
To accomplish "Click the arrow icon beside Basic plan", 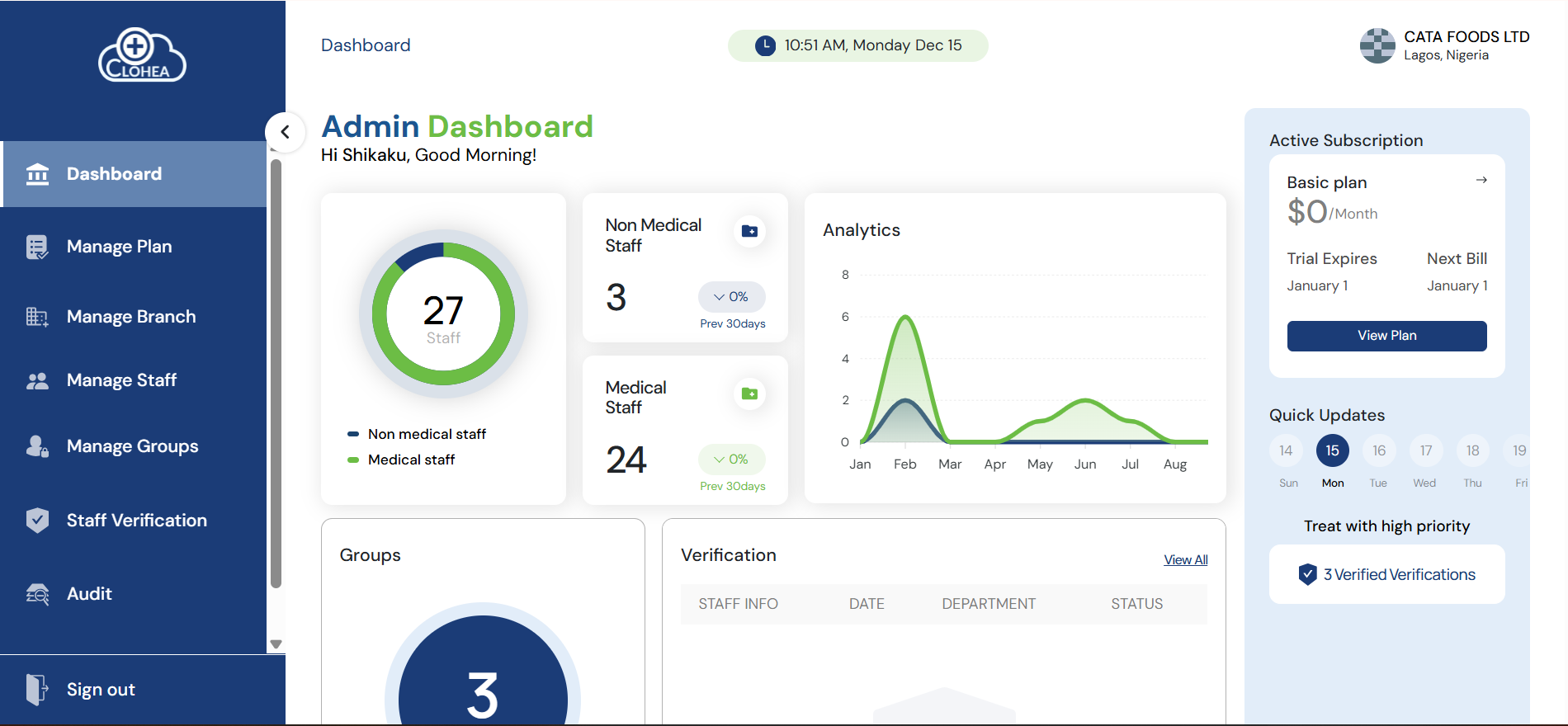I will click(1481, 180).
